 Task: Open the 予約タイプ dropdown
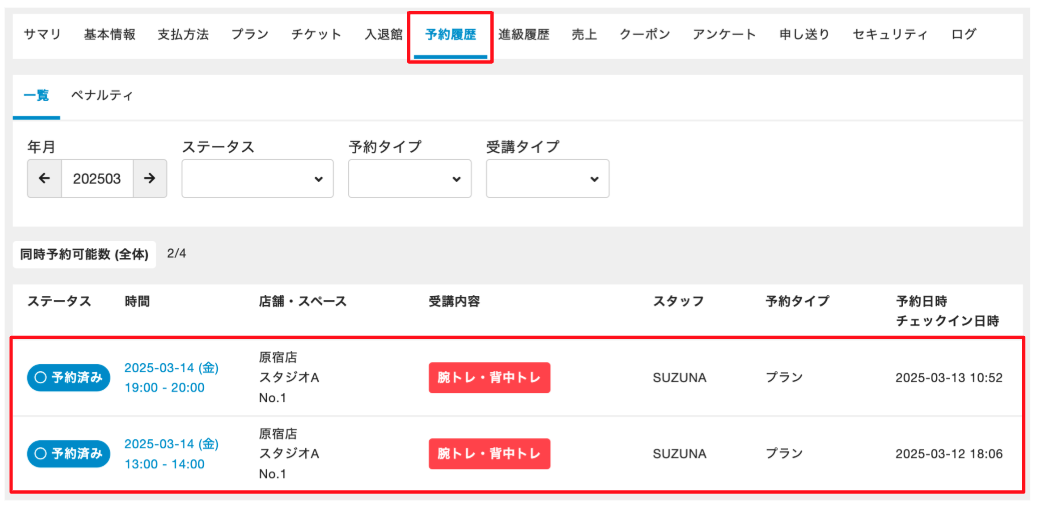click(x=409, y=179)
